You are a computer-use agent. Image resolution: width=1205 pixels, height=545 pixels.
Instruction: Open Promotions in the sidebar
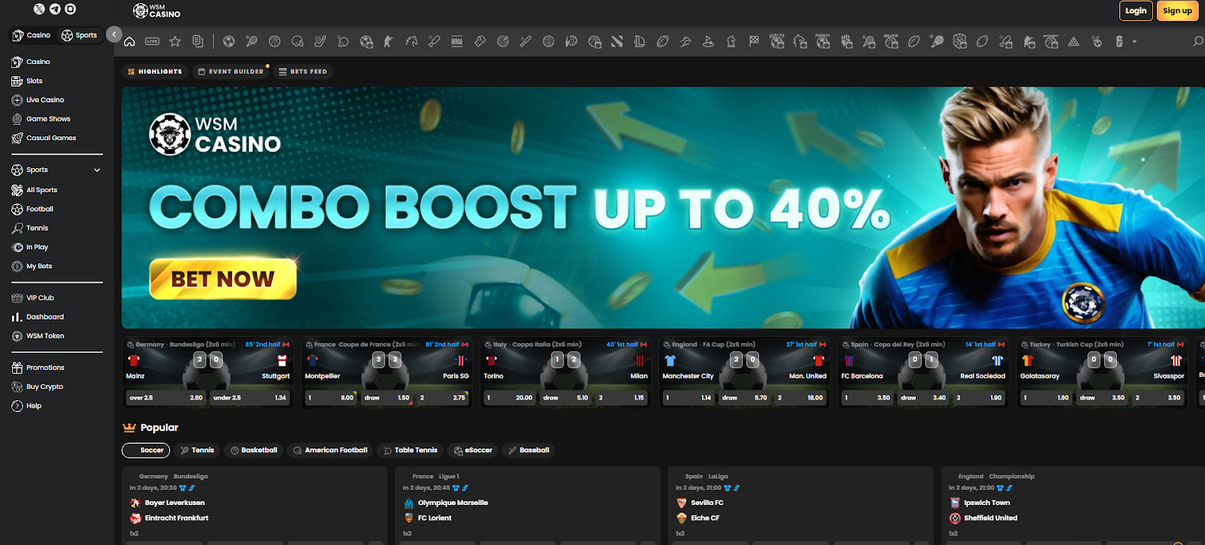38,367
